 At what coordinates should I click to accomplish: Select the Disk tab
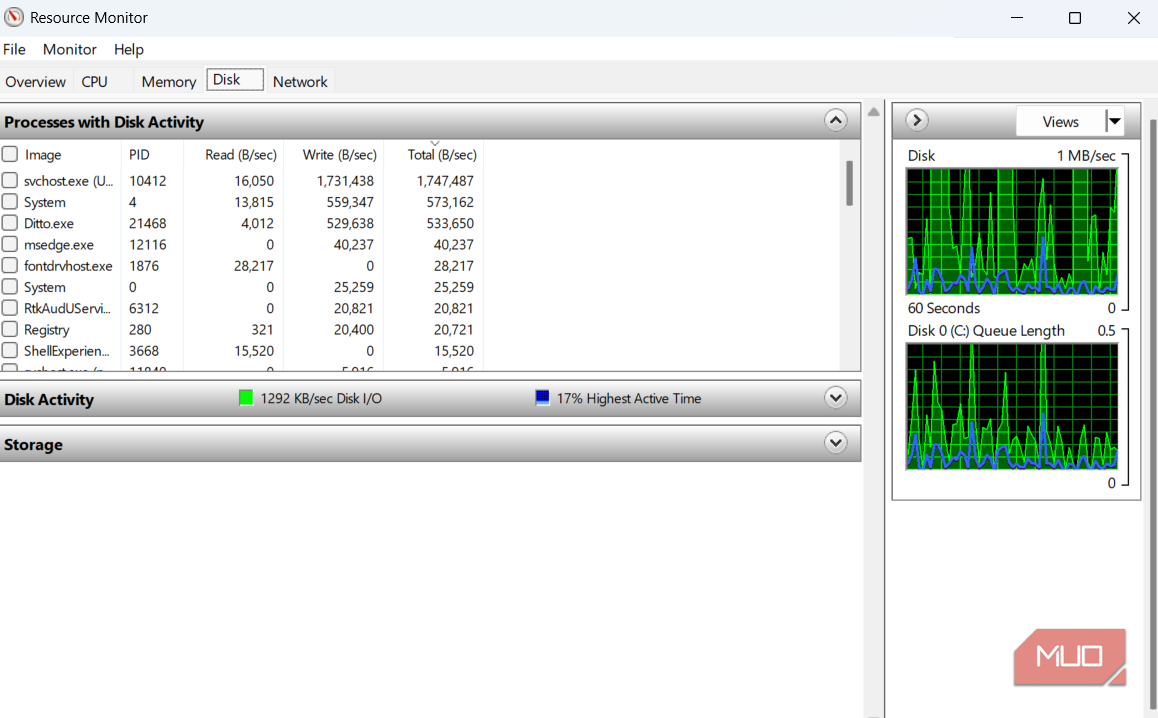click(x=235, y=80)
